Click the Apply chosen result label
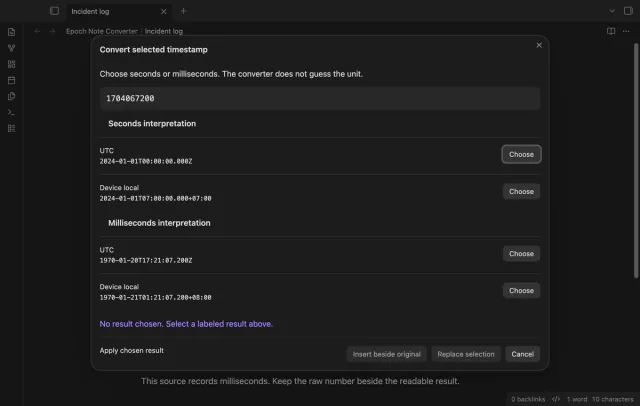640x406 pixels. [x=131, y=351]
